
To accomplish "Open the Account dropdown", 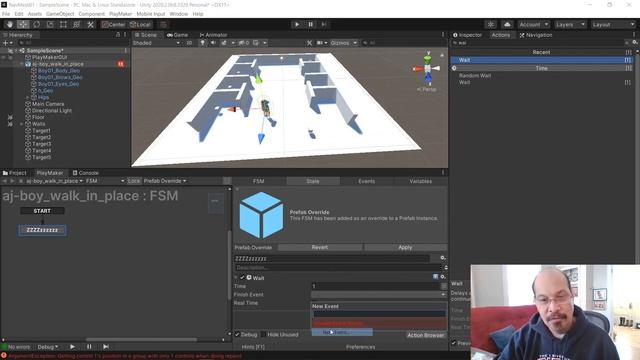I will pos(533,24).
